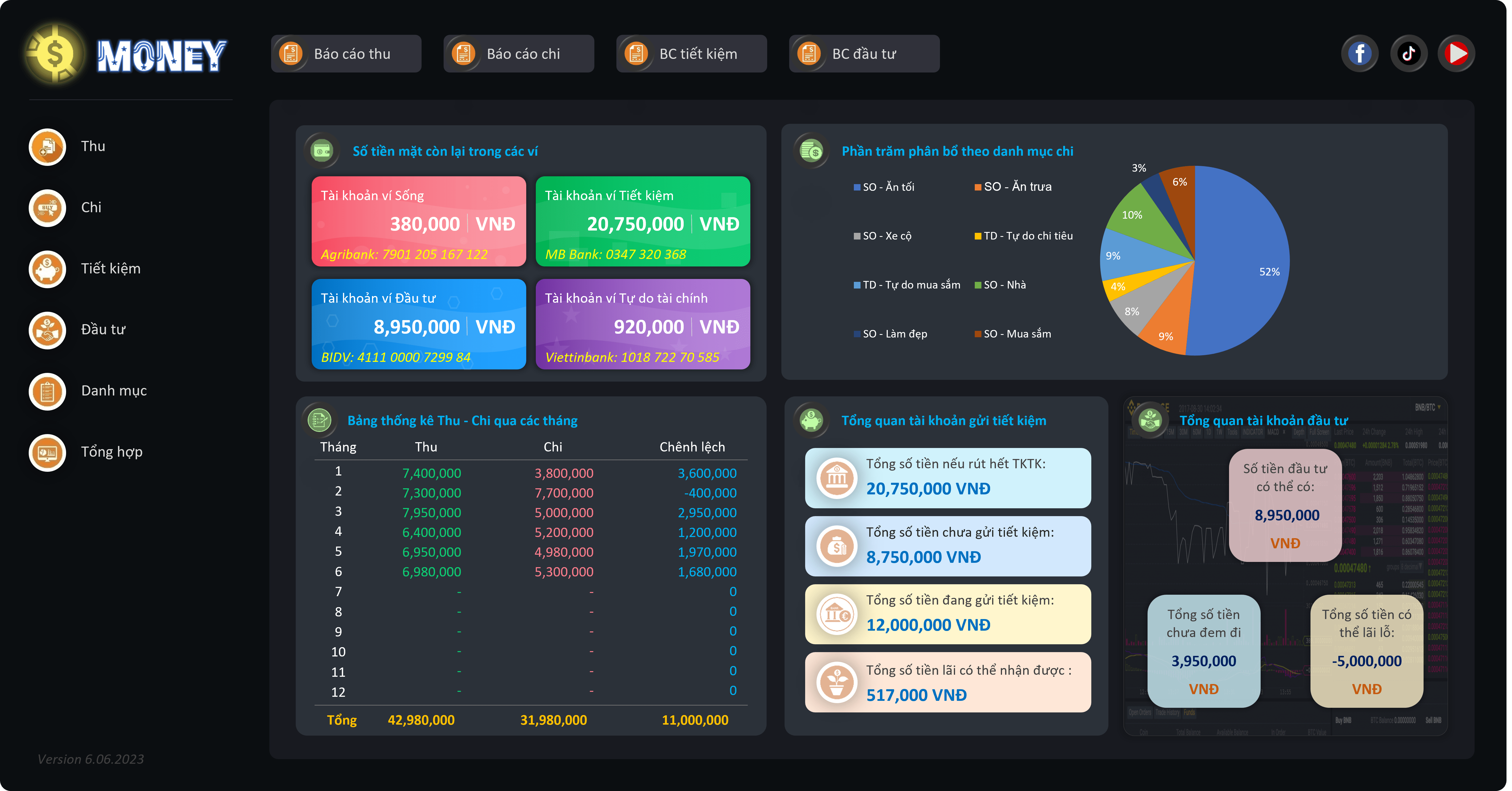Click the Tiết kiệm piggy bank icon

(47, 269)
